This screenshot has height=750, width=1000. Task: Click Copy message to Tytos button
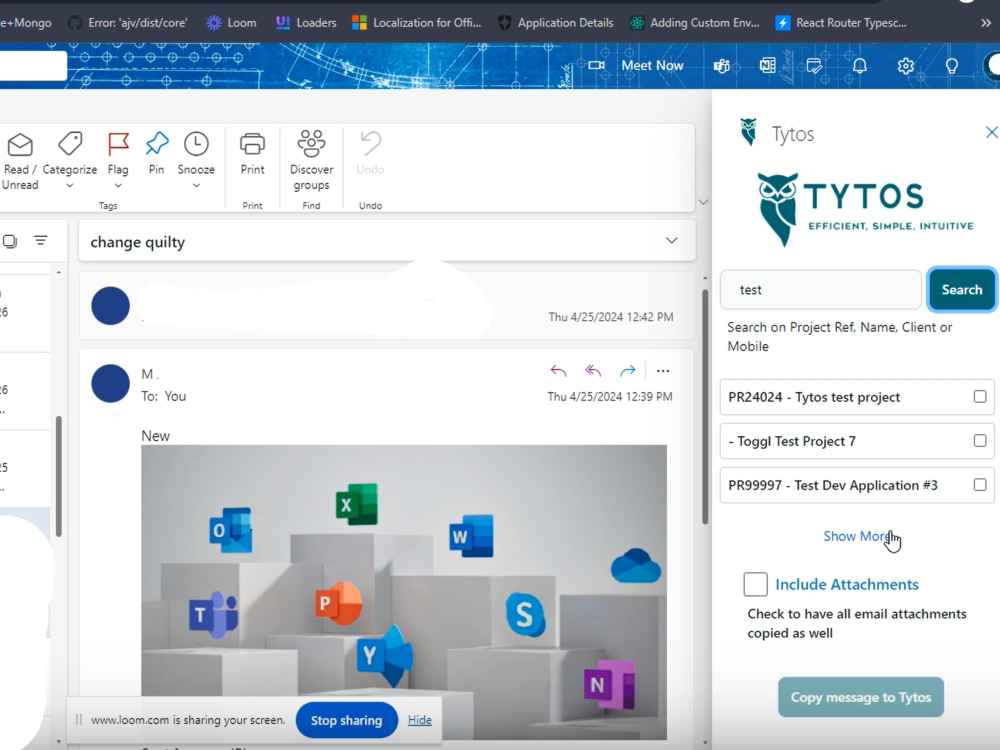point(860,697)
